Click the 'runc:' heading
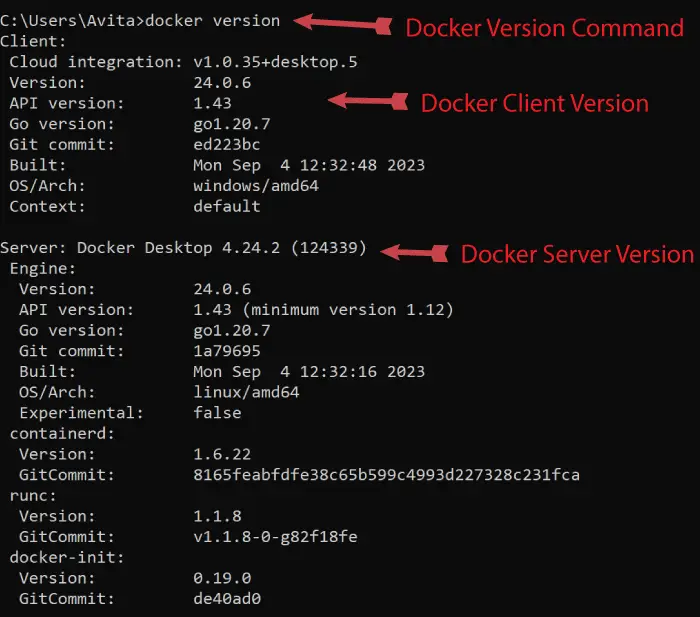This screenshot has width=700, height=617. [33, 496]
